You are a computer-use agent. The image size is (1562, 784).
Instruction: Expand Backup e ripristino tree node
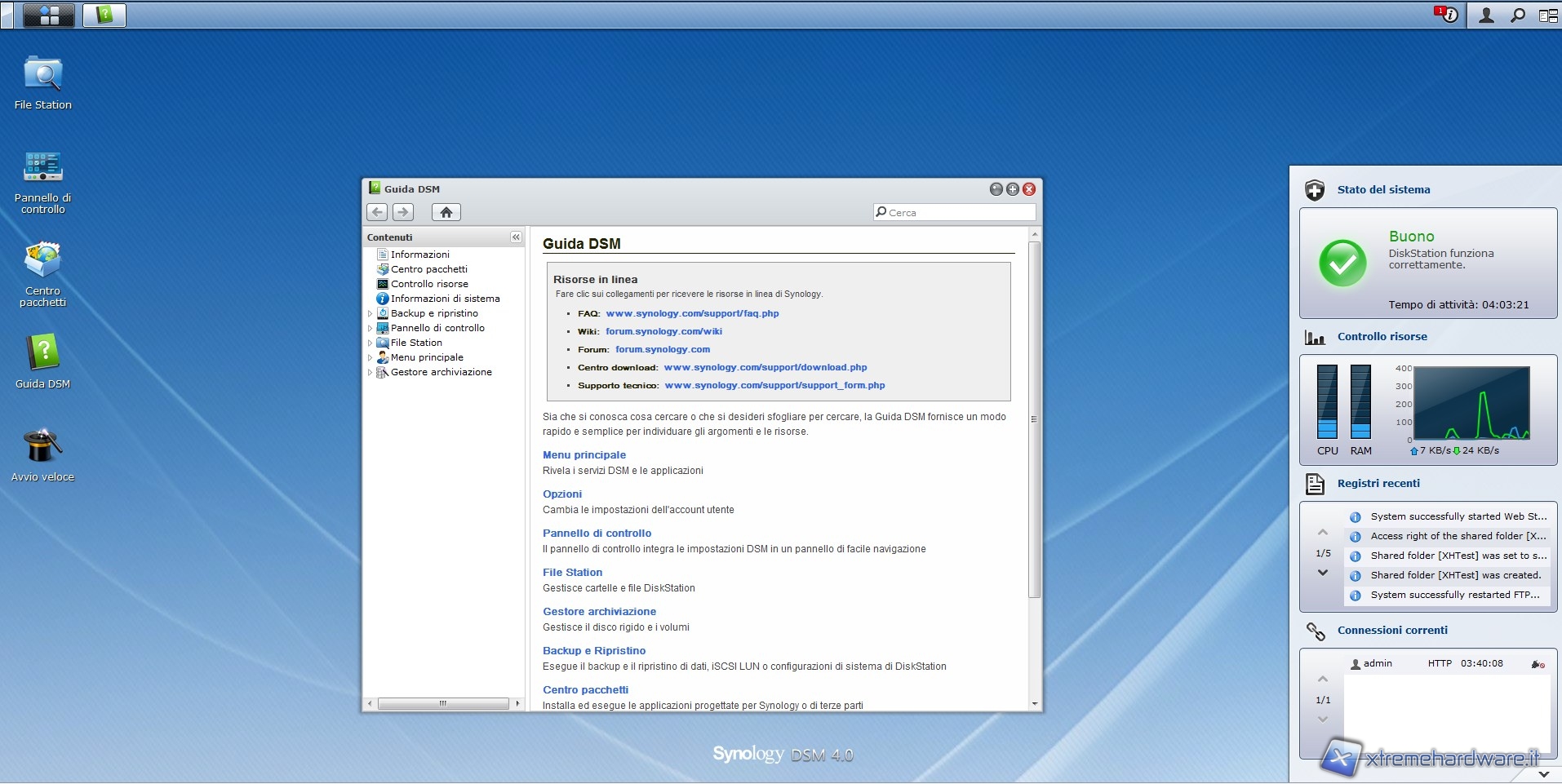[370, 313]
